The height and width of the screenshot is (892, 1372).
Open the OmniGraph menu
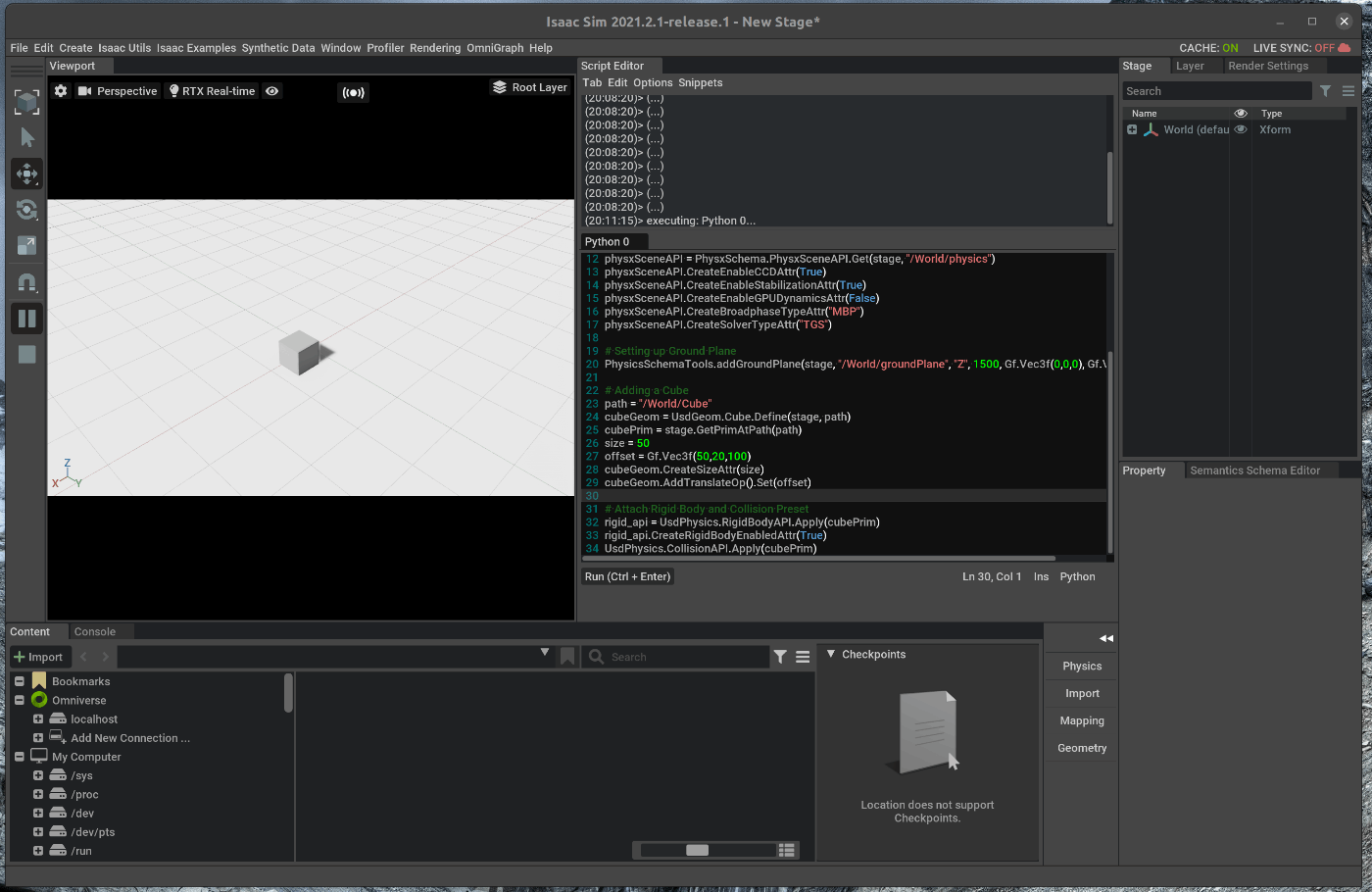point(495,48)
